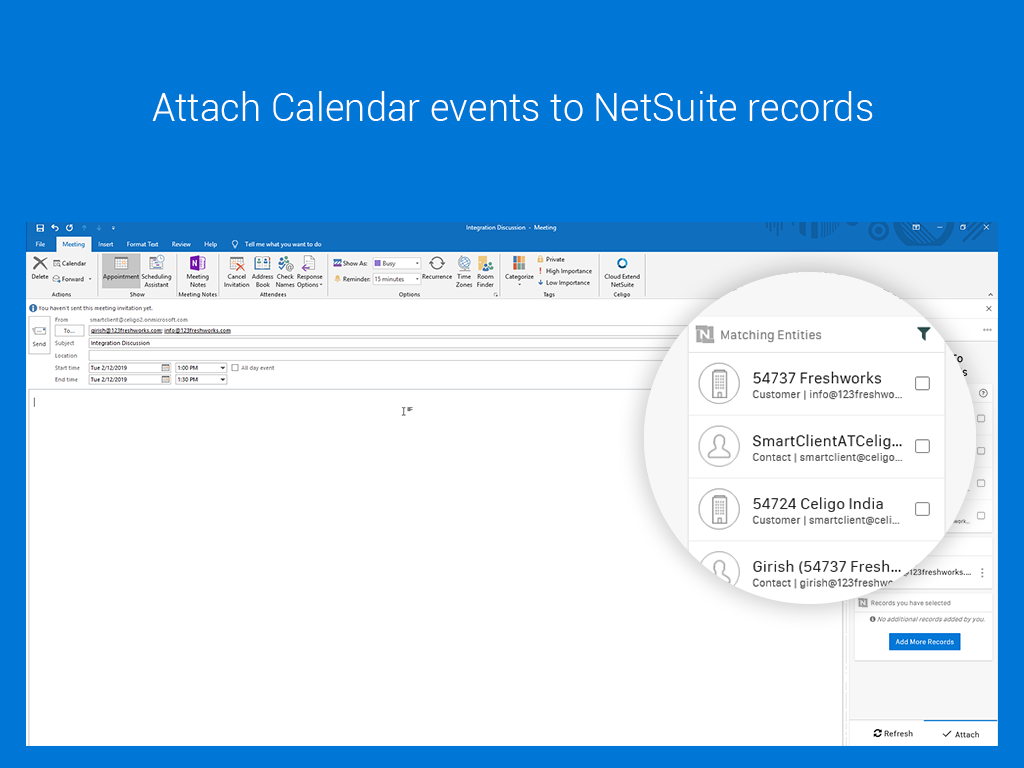This screenshot has width=1024, height=768.
Task: Click Attach in the NetSuite pane
Action: [961, 734]
